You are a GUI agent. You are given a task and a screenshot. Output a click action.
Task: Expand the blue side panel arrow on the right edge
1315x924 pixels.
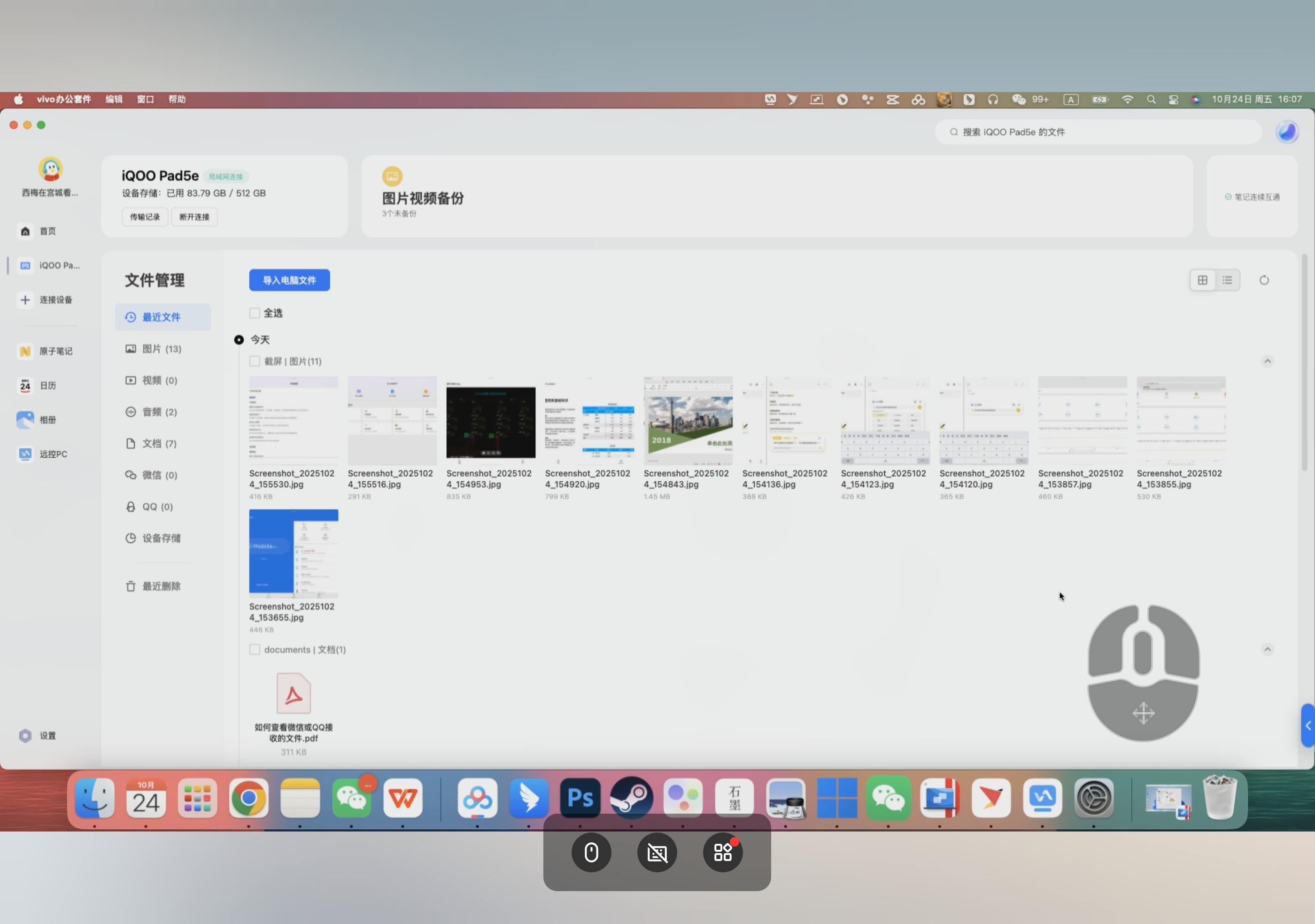click(1307, 725)
